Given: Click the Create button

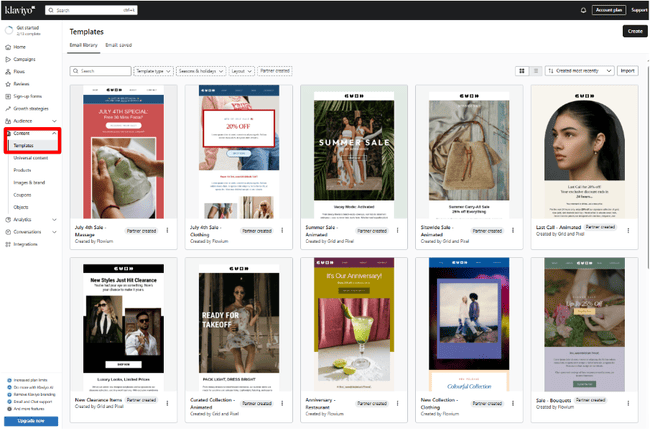Looking at the screenshot, I should pyautogui.click(x=634, y=31).
